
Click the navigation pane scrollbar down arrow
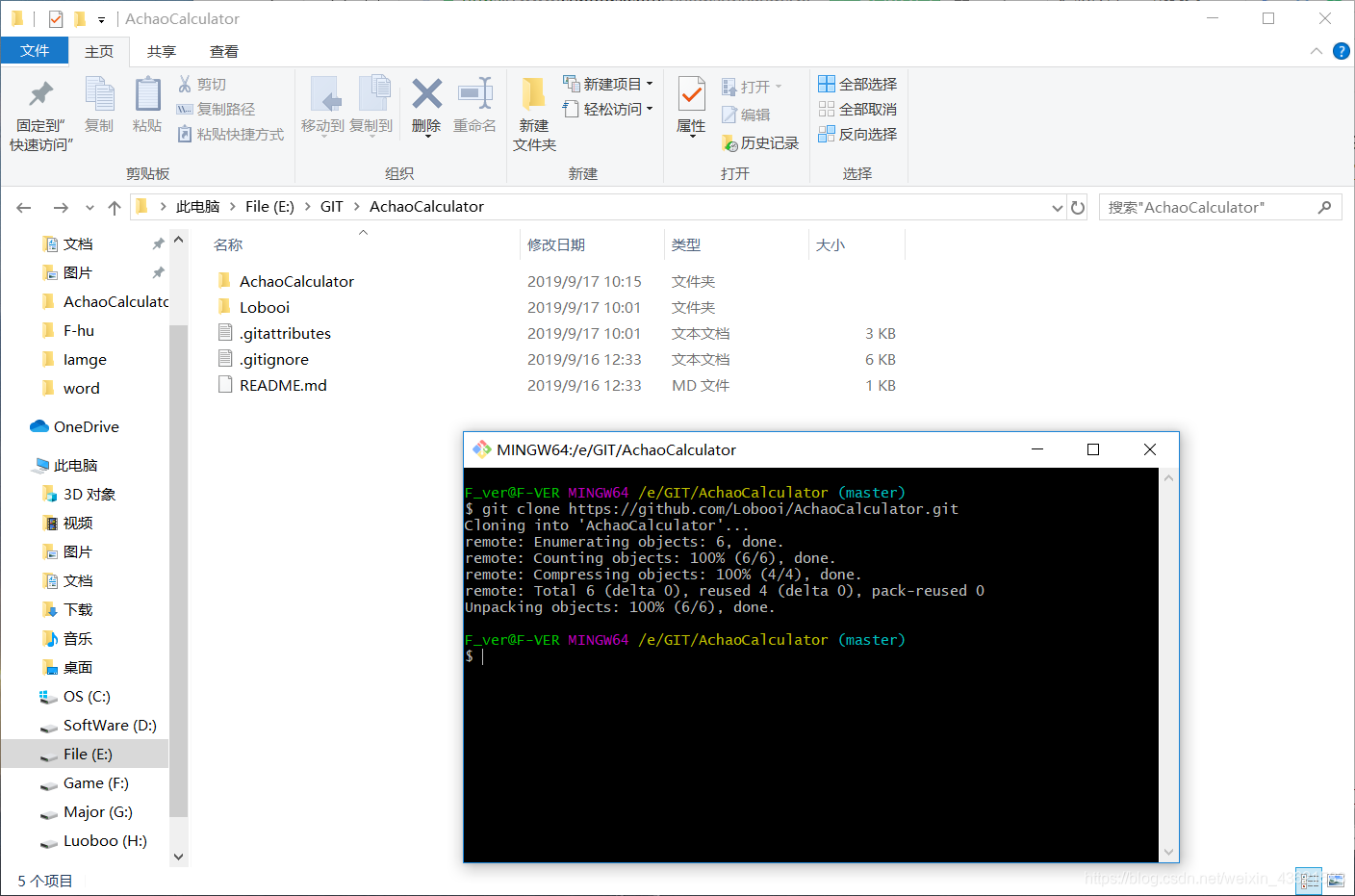click(x=178, y=857)
